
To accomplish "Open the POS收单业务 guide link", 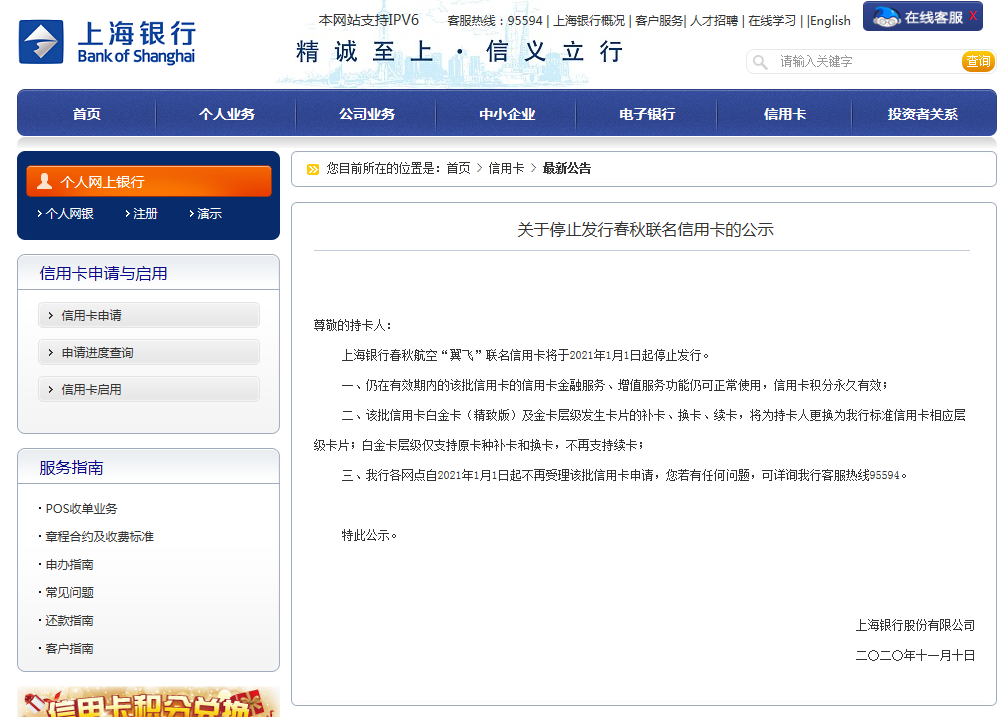I will click(81, 509).
